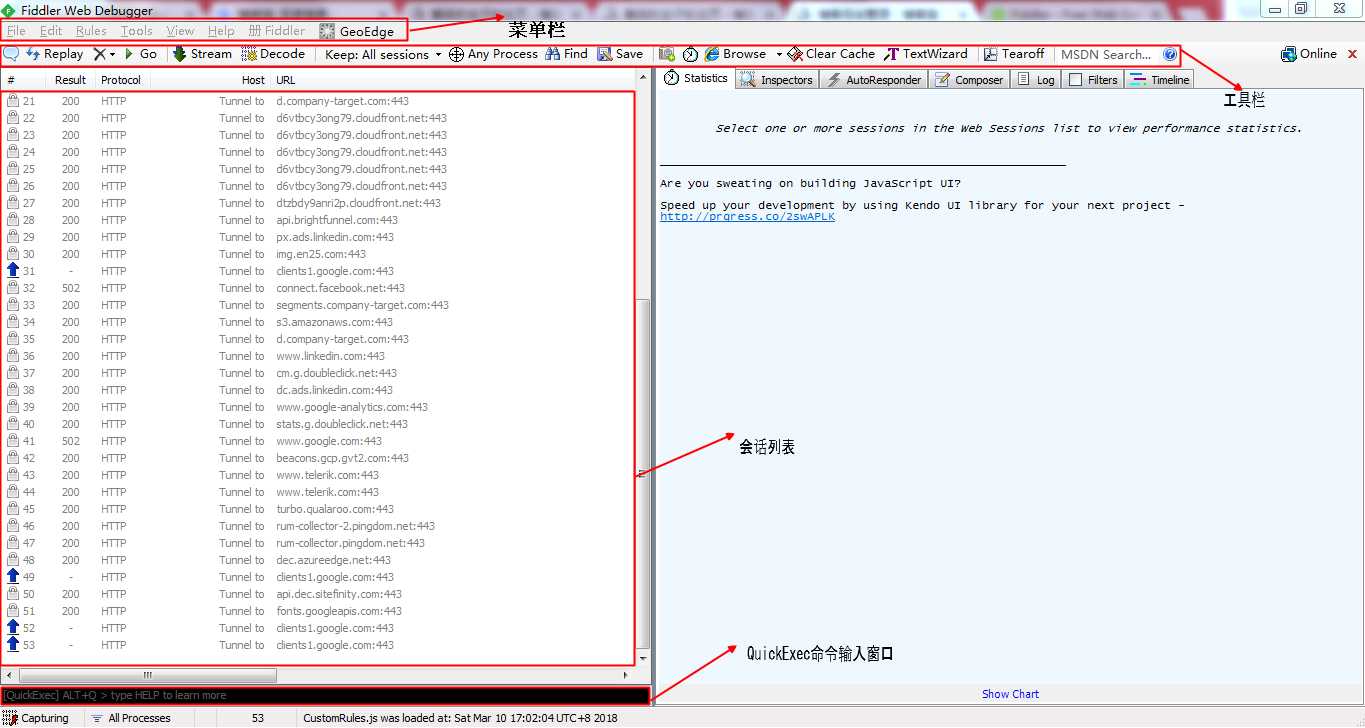The height and width of the screenshot is (728, 1365).
Task: Click the camera screenshot toolbar icon
Action: (667, 54)
